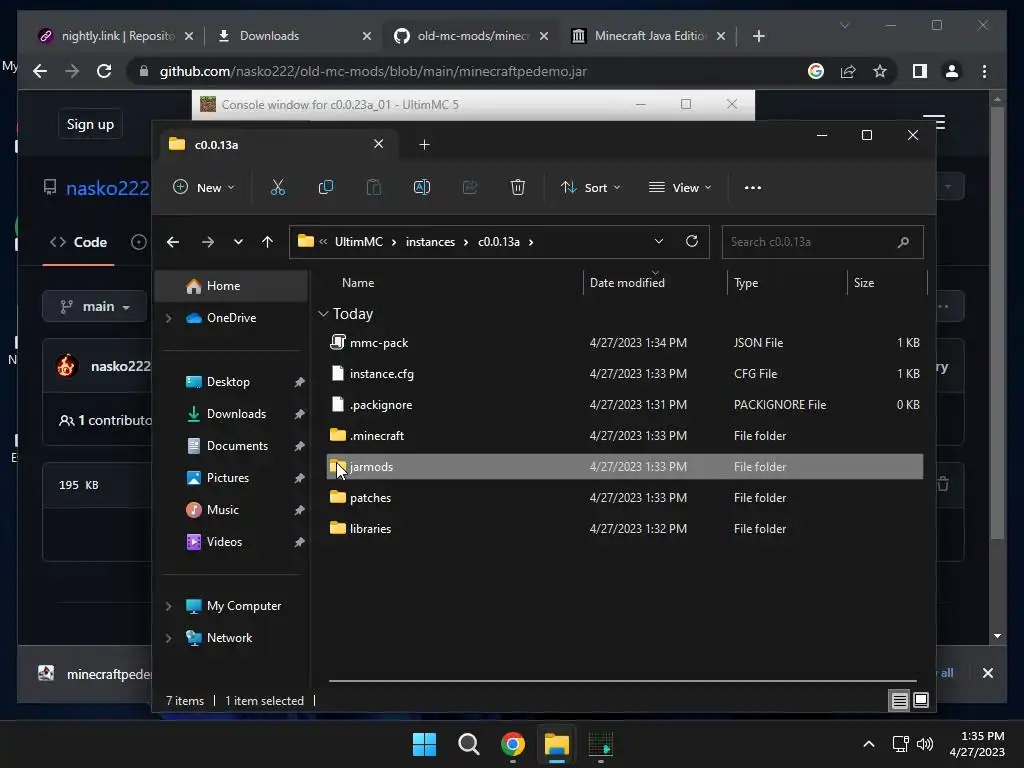1024x768 pixels.
Task: Click instances in breadcrumb path
Action: click(430, 242)
